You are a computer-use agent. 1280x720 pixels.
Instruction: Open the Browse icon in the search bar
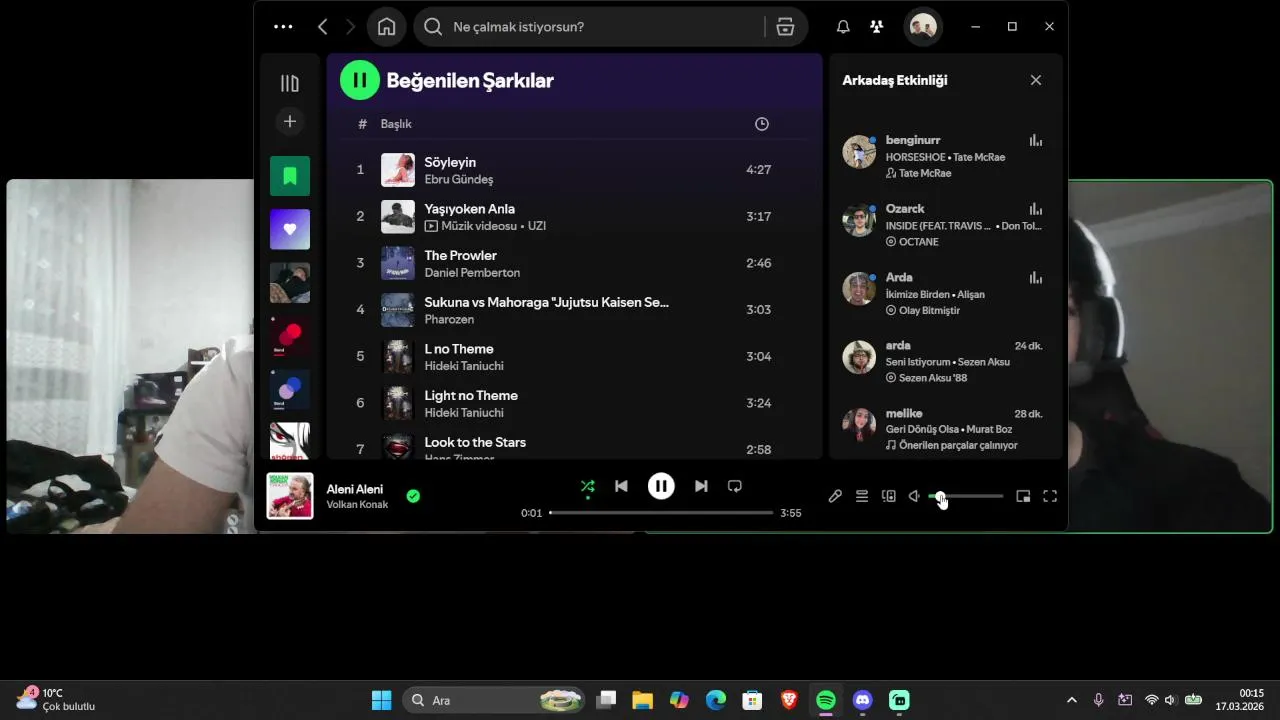[785, 27]
